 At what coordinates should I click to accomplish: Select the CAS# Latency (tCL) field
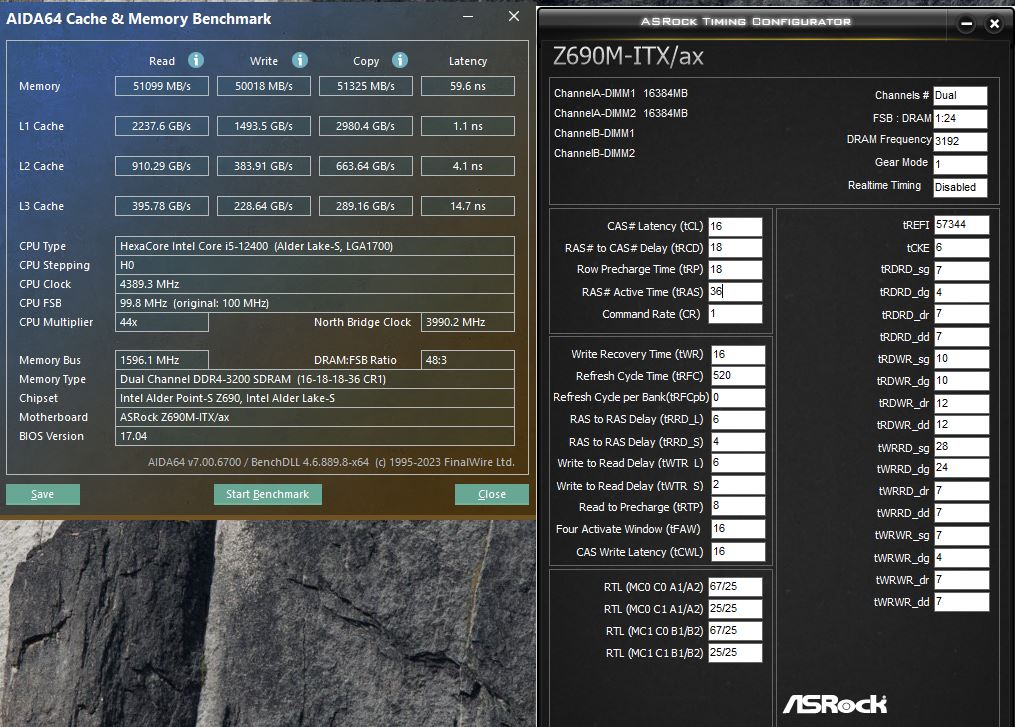point(735,226)
